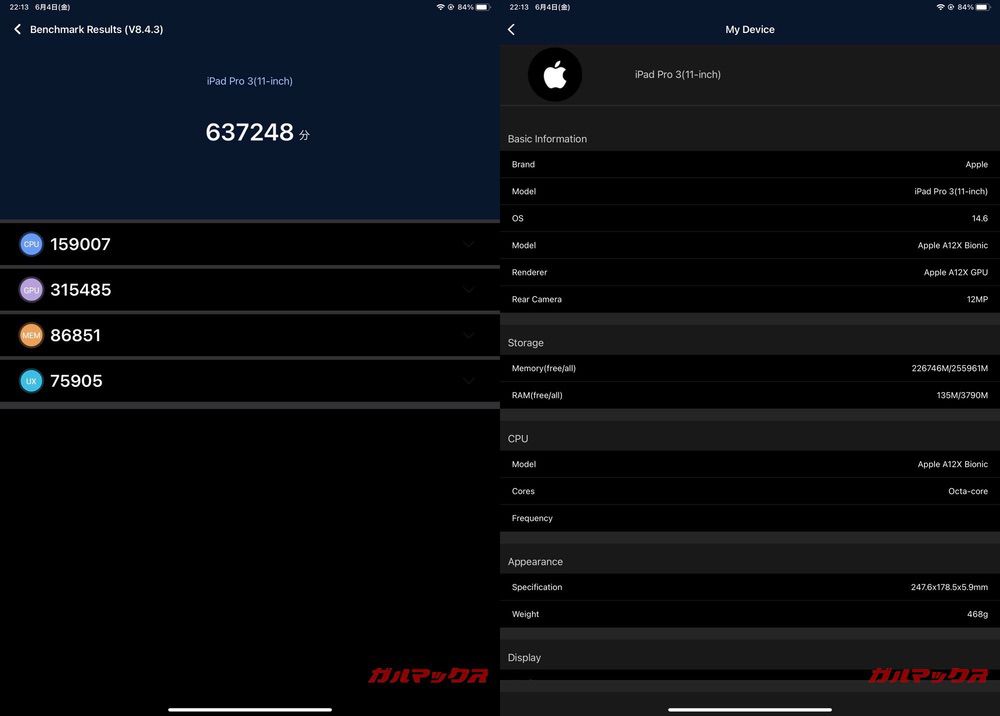Viewport: 1000px width, 716px height.
Task: Select the Memory(free/all) storage row
Action: click(x=749, y=368)
